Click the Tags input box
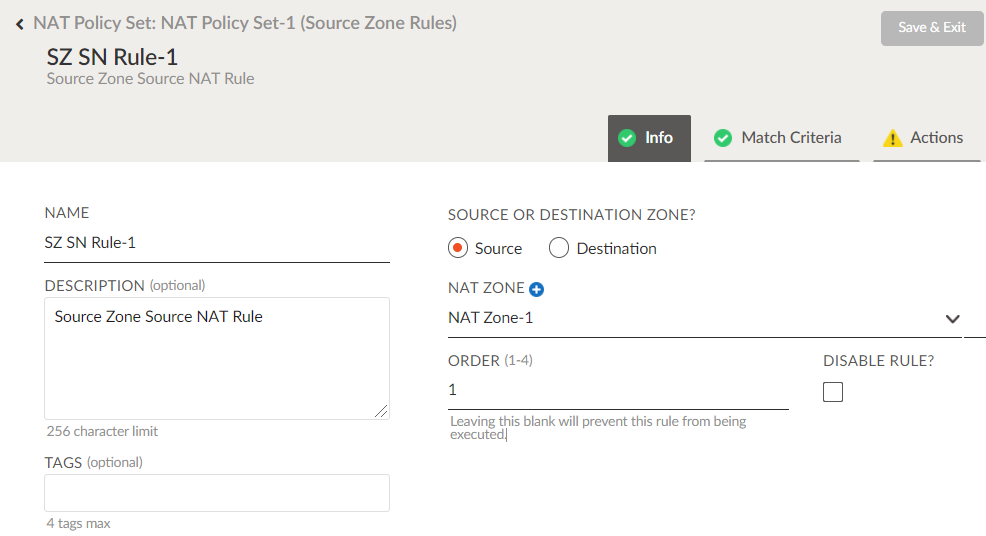The width and height of the screenshot is (986, 536). [216, 493]
